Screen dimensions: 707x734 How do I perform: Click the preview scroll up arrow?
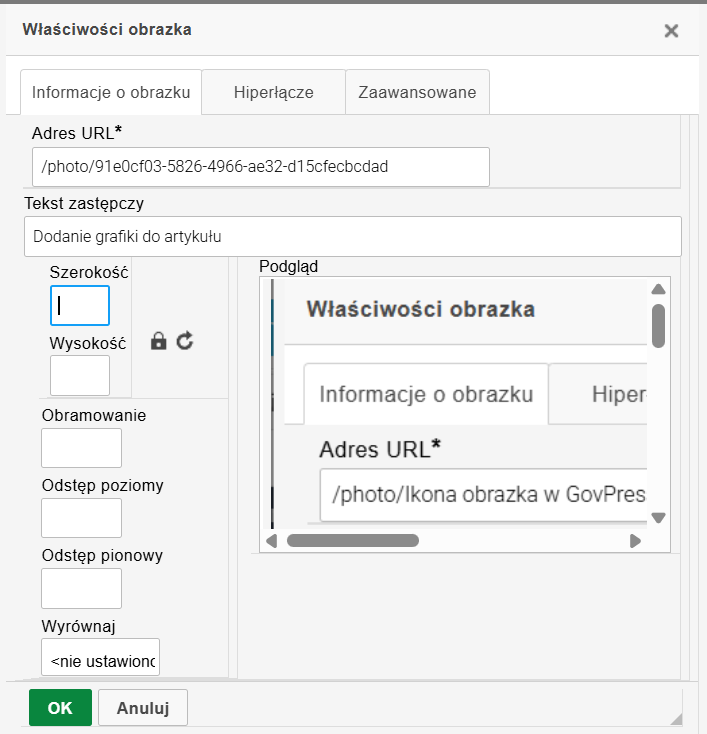658,289
